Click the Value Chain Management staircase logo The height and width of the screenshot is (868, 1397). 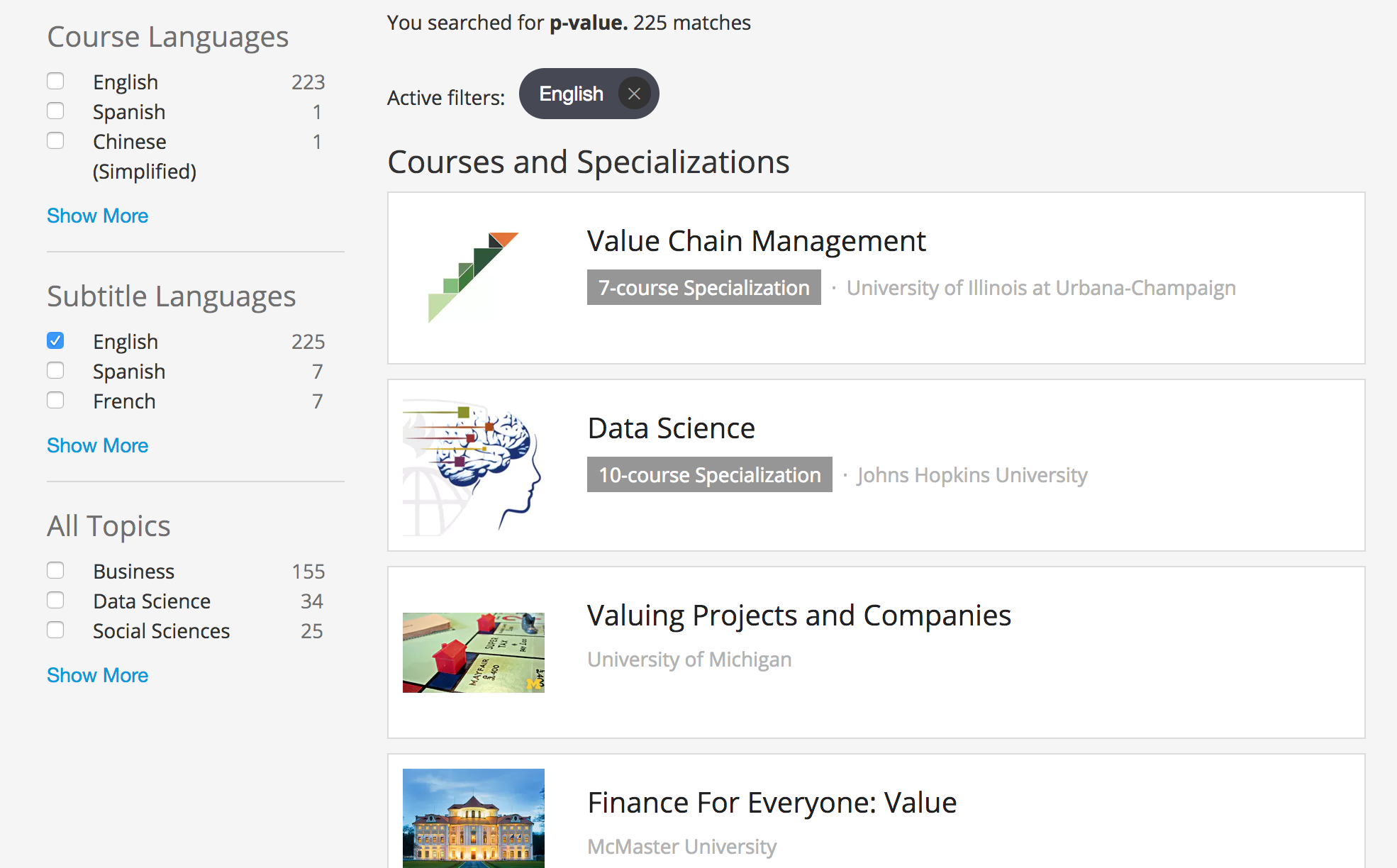tap(473, 277)
